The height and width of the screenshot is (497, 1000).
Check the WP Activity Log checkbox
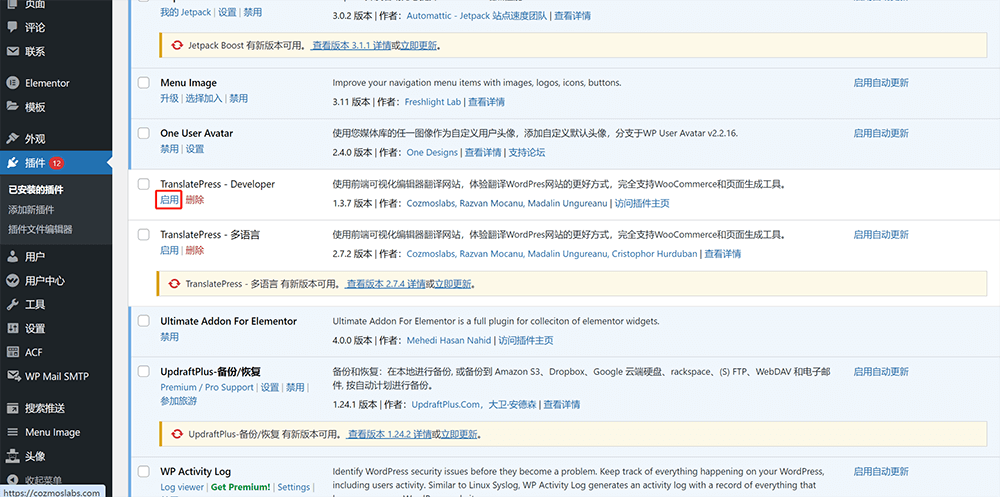coord(144,471)
